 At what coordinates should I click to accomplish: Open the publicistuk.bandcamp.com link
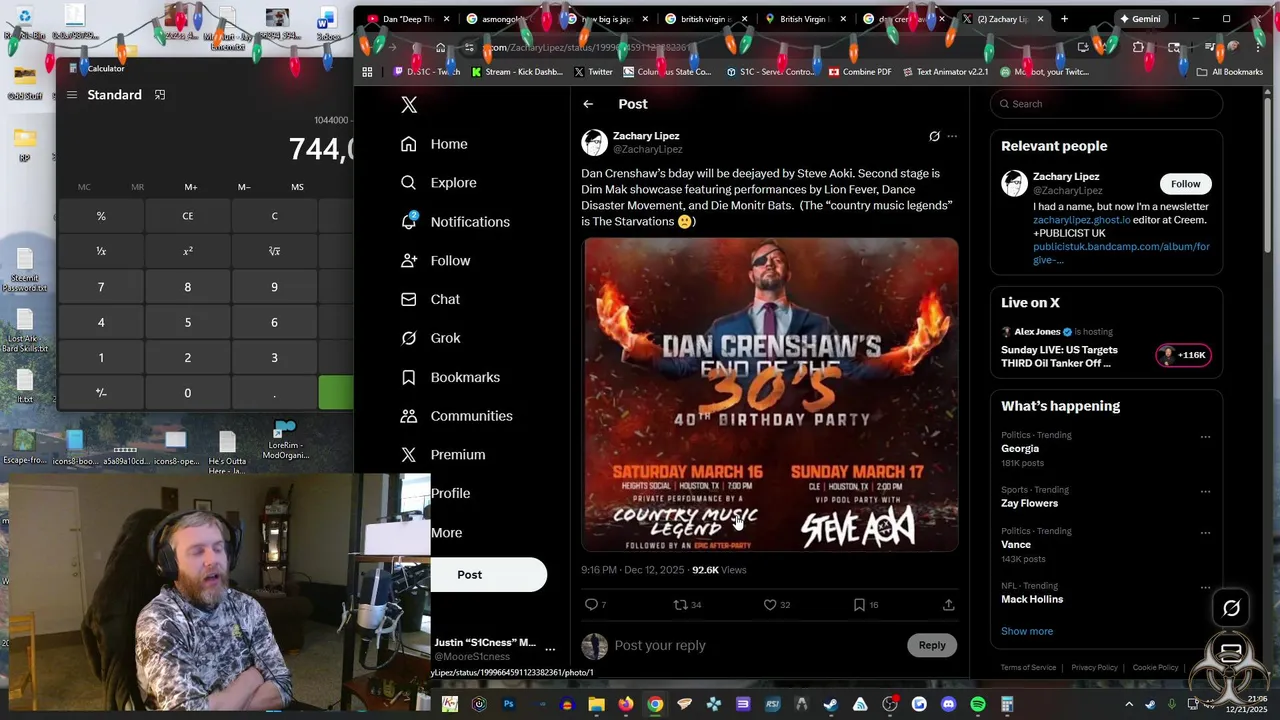click(x=1121, y=253)
